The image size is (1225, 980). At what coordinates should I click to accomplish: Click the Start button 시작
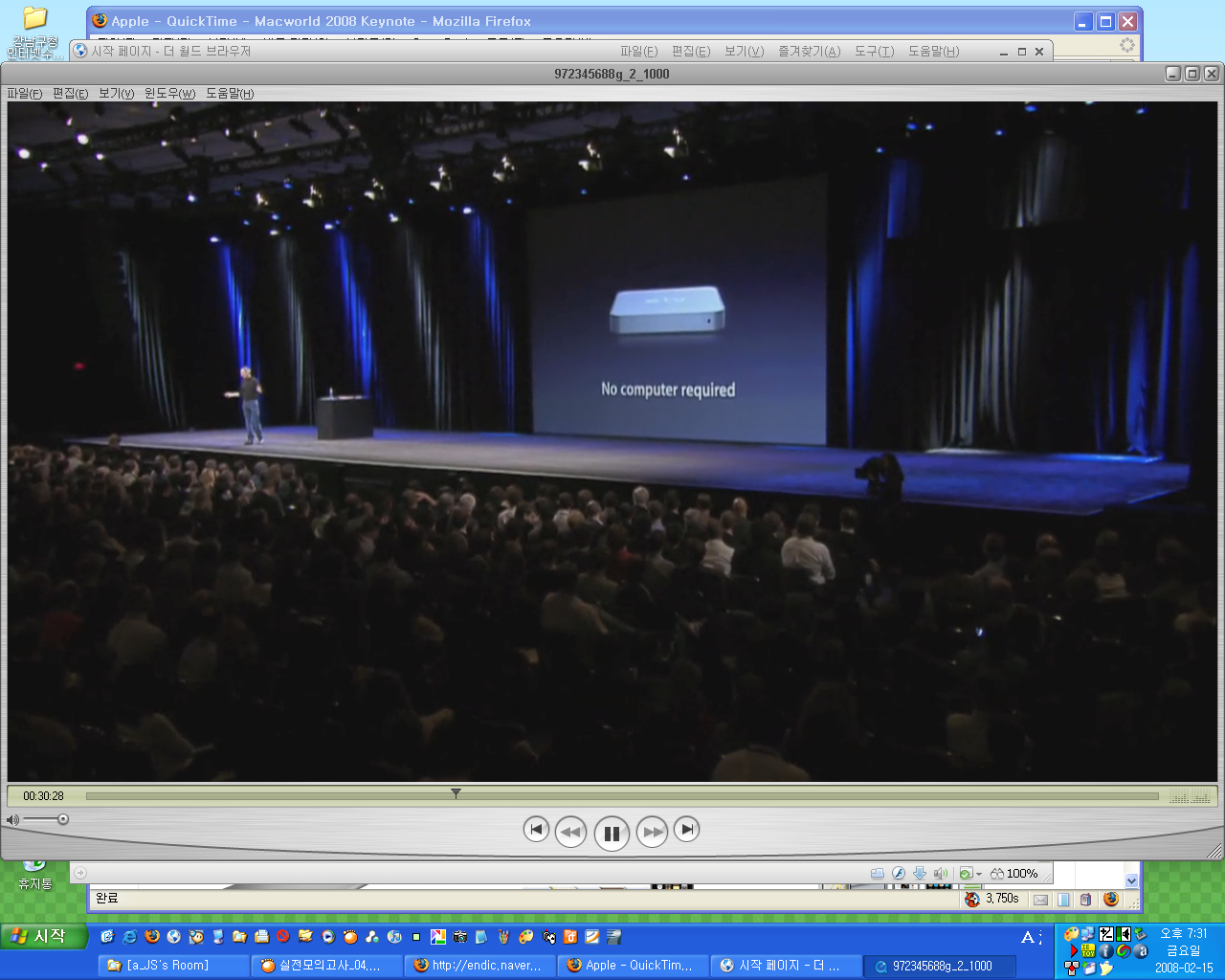coord(44,936)
